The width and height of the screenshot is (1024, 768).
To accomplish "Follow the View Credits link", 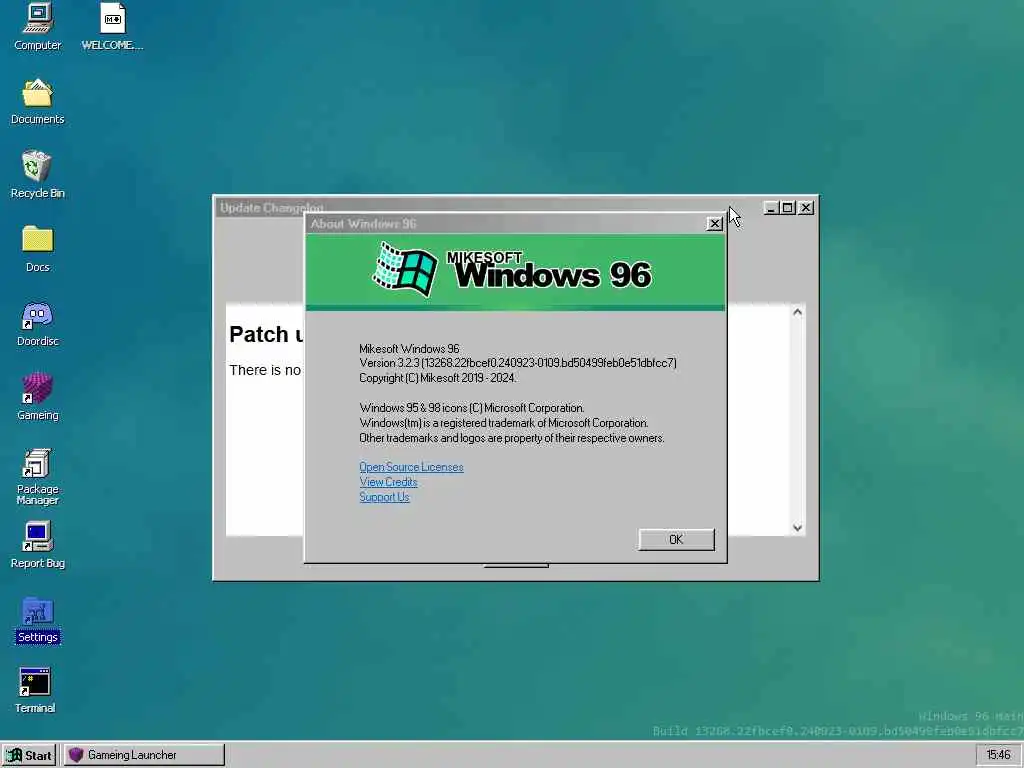I will 388,482.
